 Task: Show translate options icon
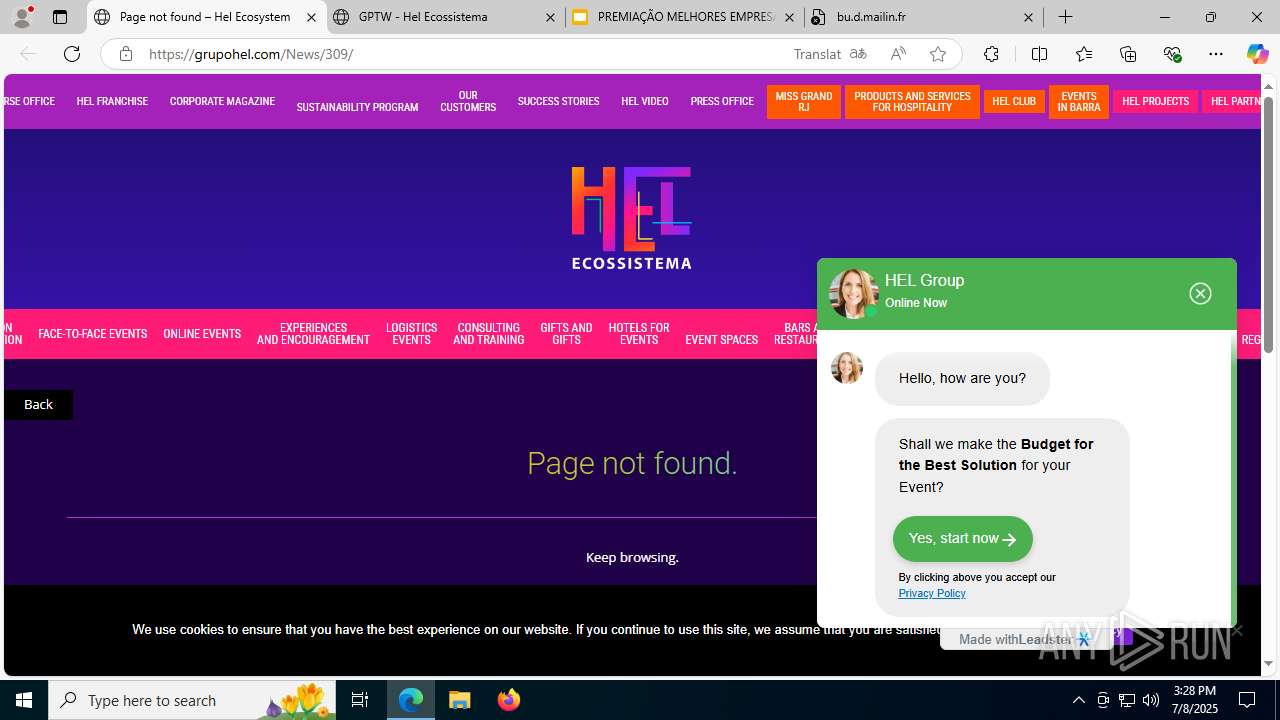[858, 54]
